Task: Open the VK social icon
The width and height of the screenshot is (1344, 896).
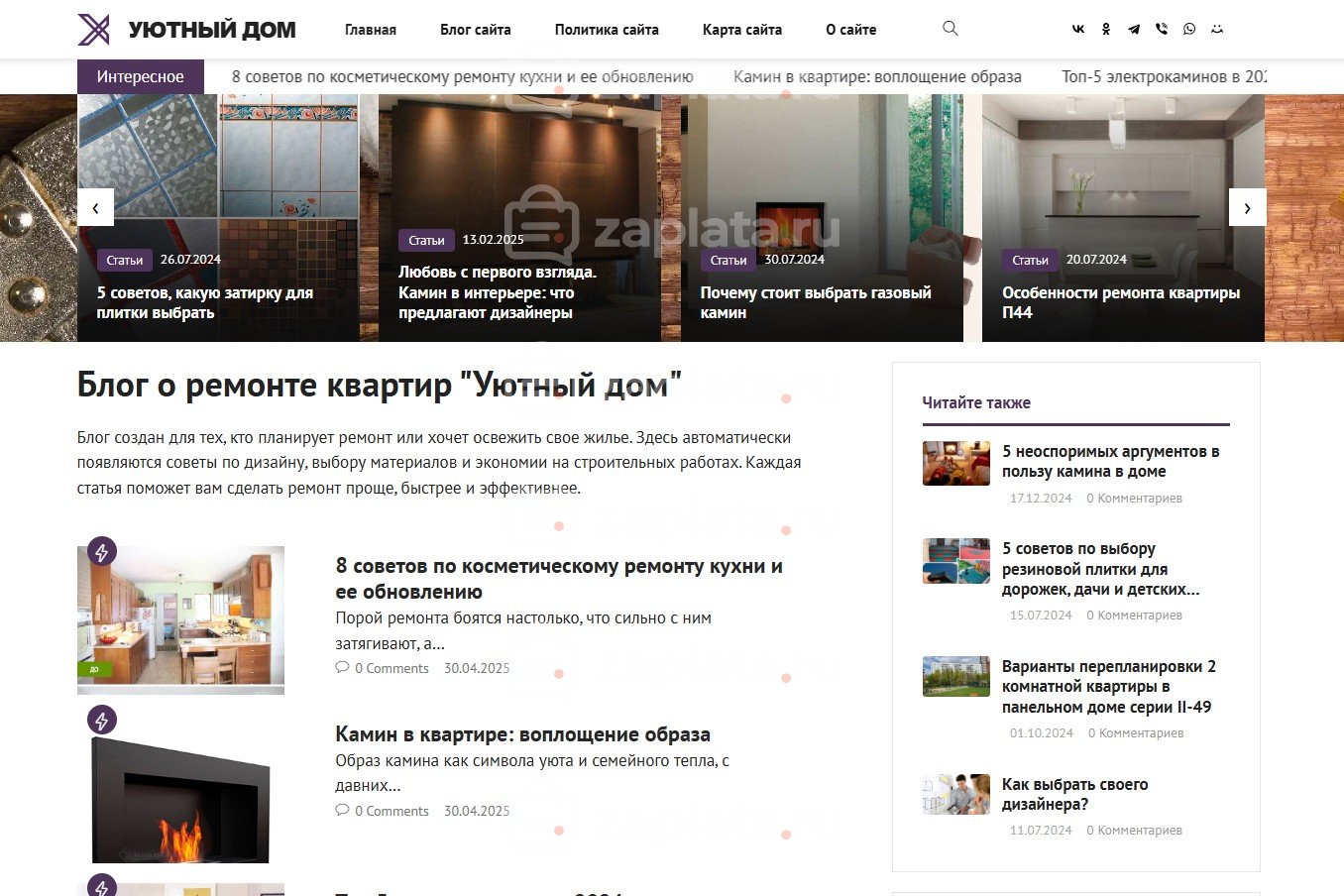Action: click(x=1078, y=30)
